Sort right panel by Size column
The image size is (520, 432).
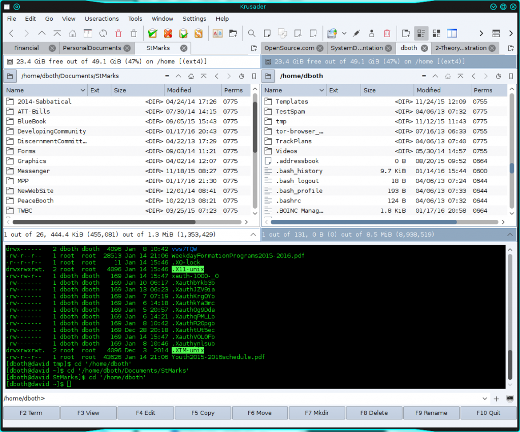click(386, 90)
